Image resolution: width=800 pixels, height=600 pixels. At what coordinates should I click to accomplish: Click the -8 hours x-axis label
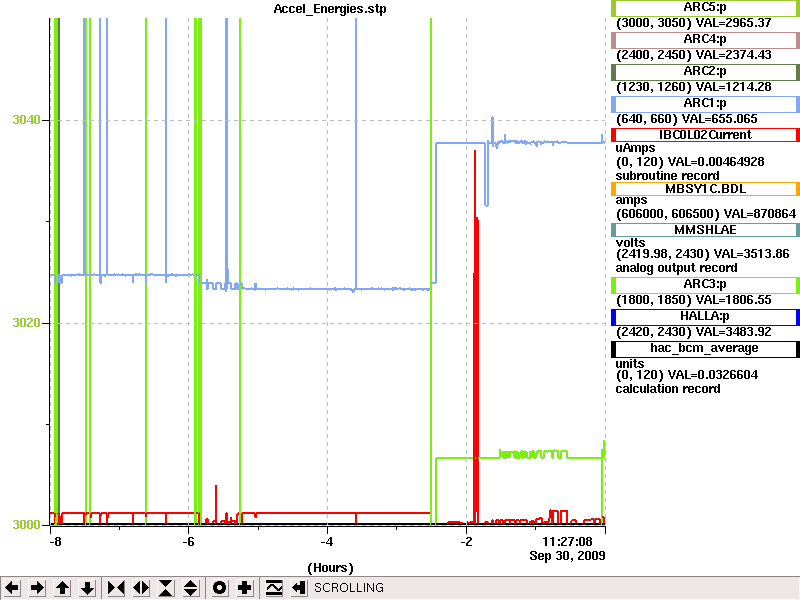[x=55, y=542]
